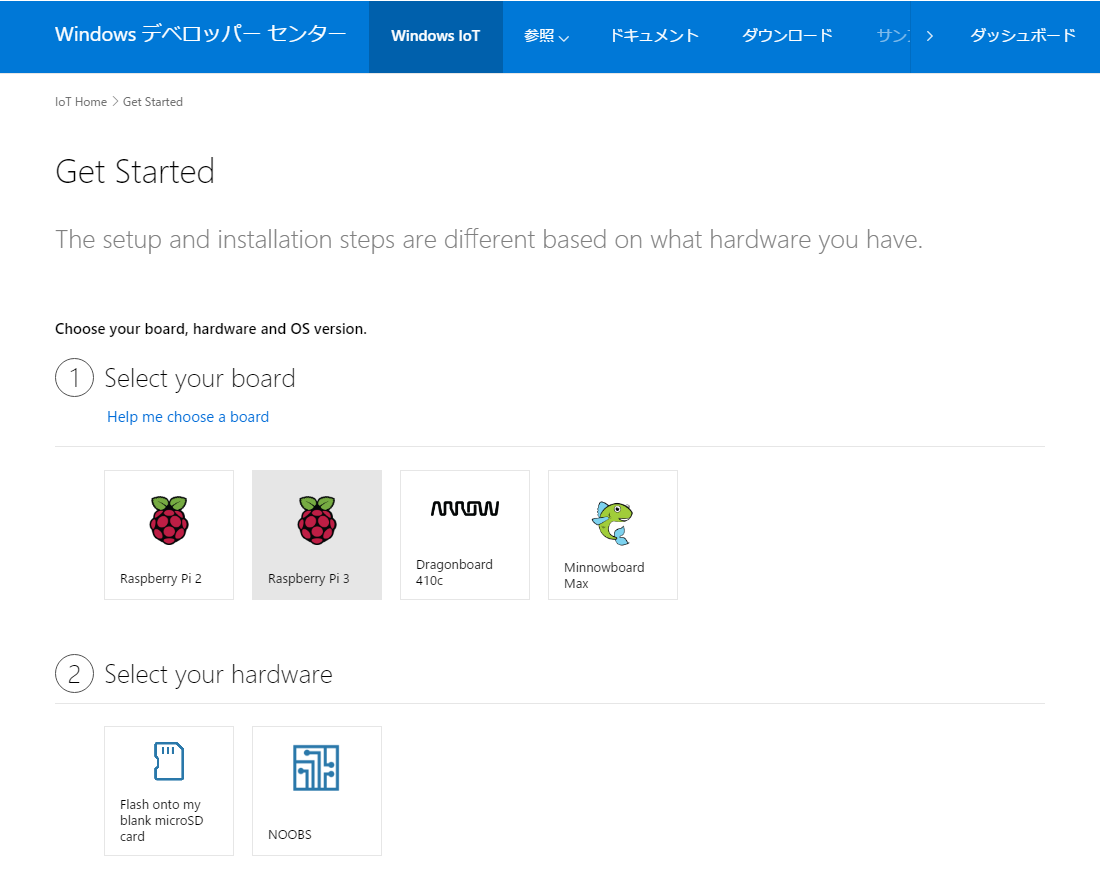
Task: Open the ダウンロード menu item
Action: [x=787, y=36]
